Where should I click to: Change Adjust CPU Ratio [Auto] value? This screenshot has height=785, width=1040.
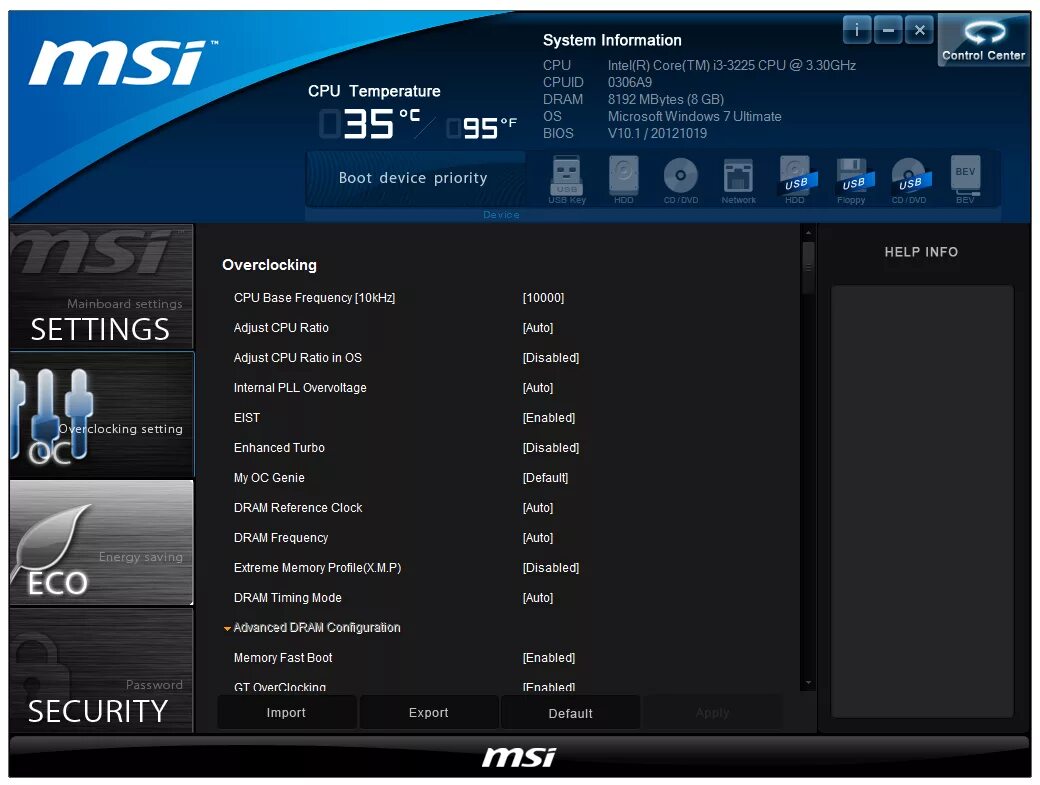point(538,328)
